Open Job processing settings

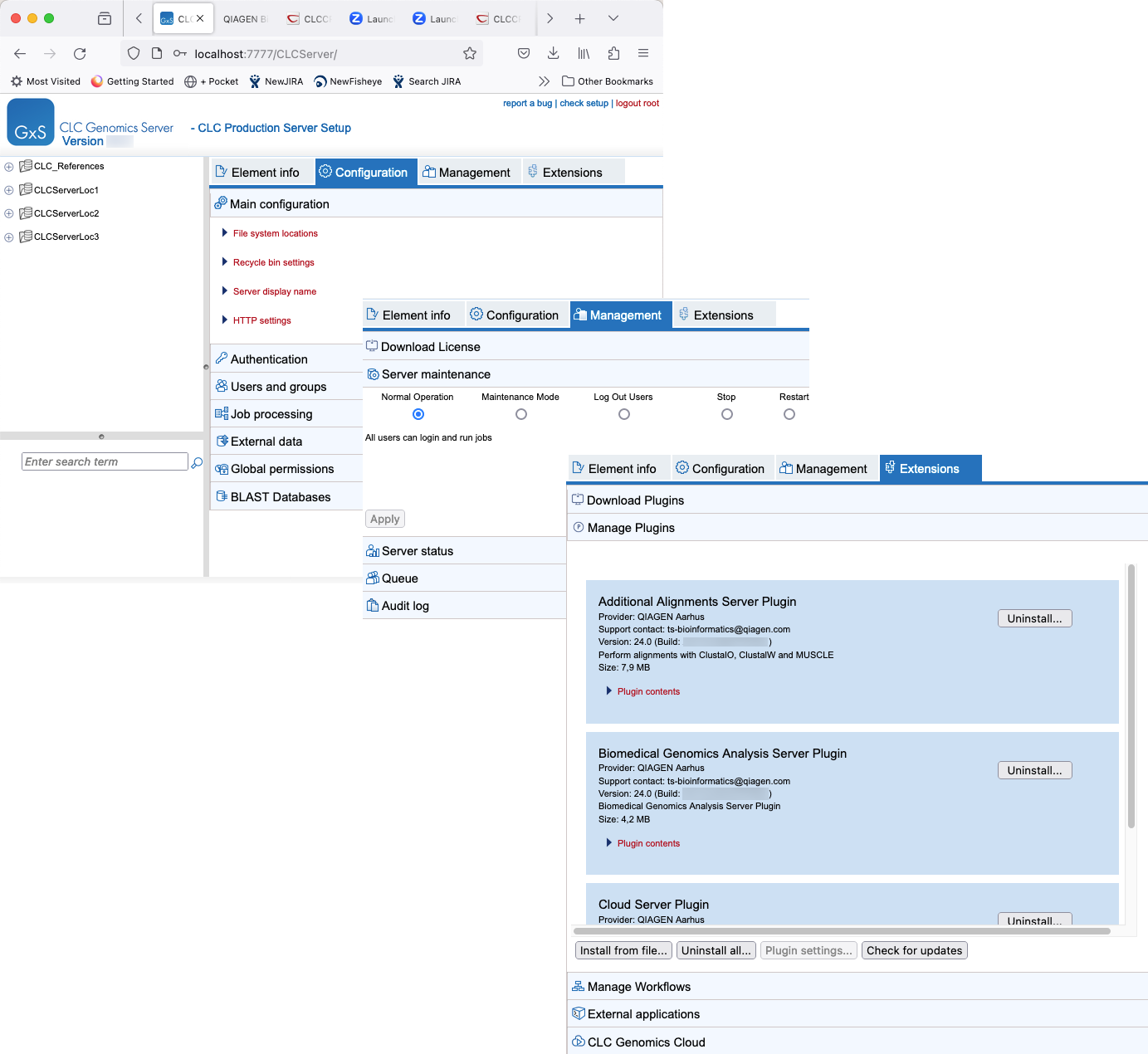(271, 413)
